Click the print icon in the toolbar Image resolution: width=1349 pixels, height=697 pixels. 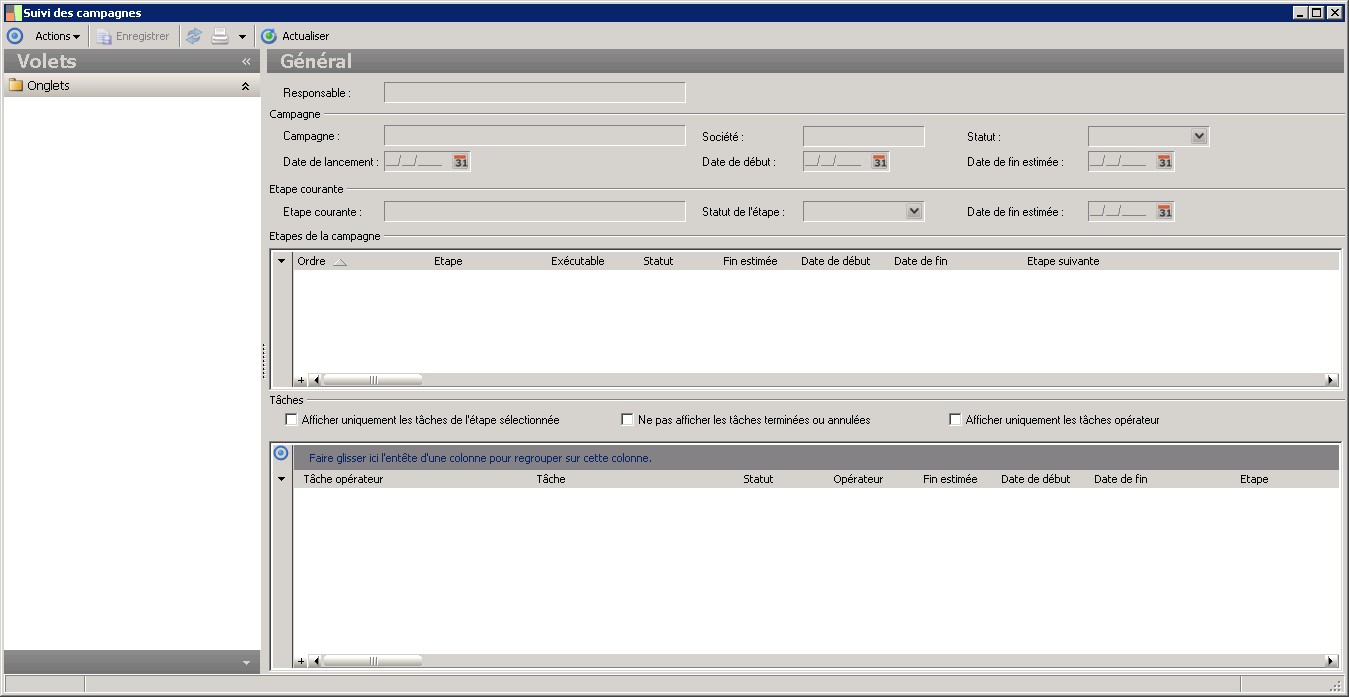tap(220, 36)
